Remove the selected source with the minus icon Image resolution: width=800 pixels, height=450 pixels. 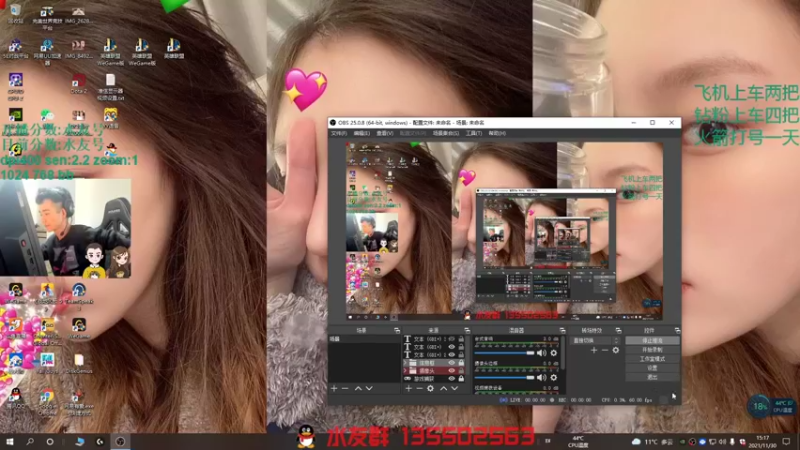tap(419, 389)
